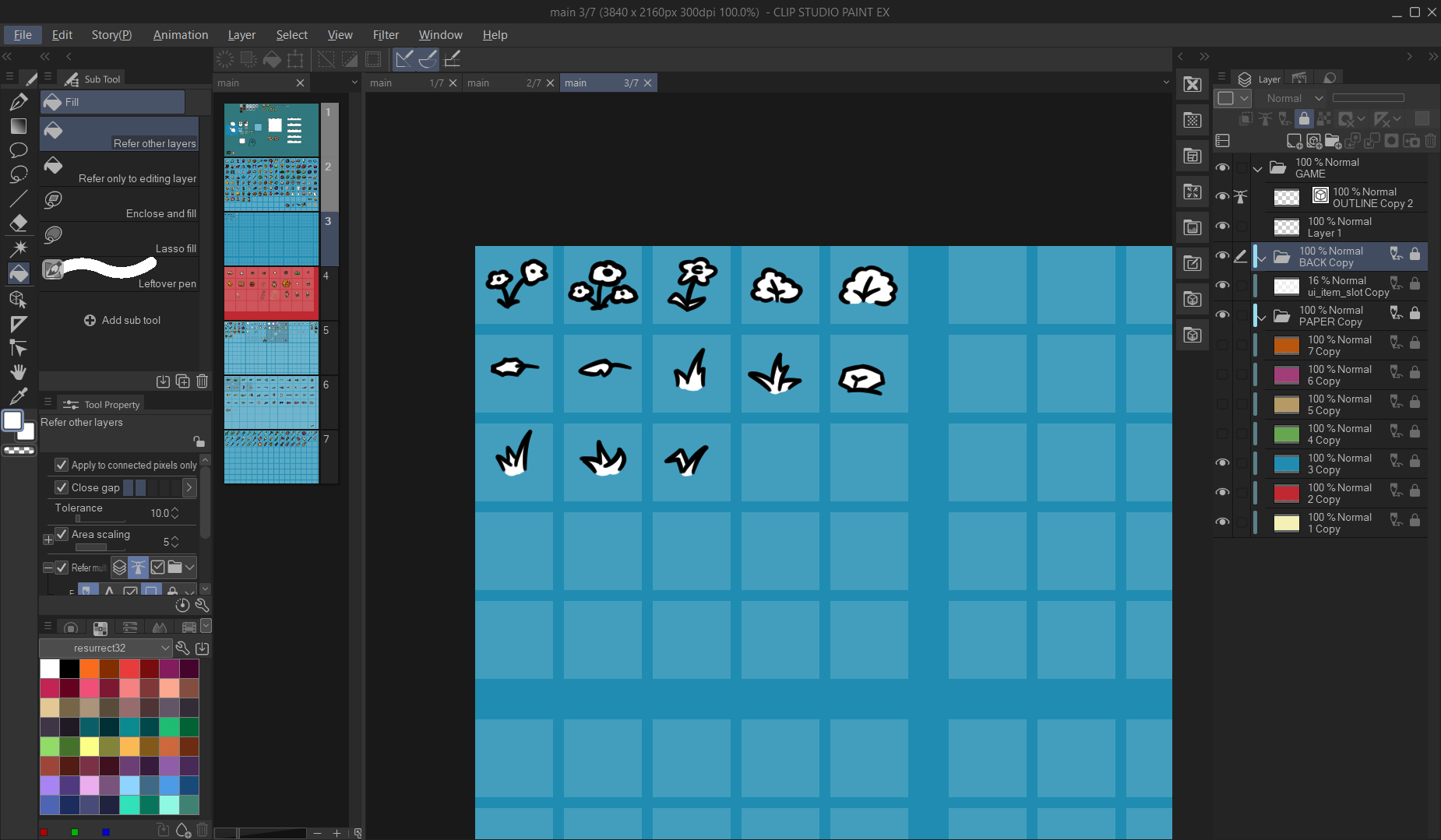Open page 4 red thumbnail
Screen dimensions: 1441x840
click(x=271, y=293)
